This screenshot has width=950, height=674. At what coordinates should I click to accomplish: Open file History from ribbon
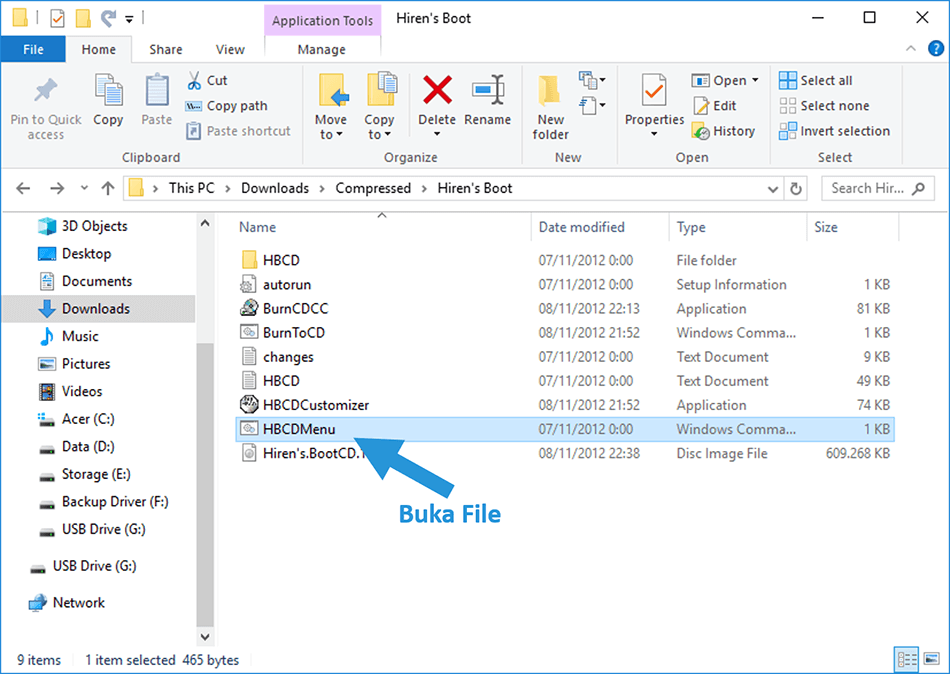coord(723,131)
